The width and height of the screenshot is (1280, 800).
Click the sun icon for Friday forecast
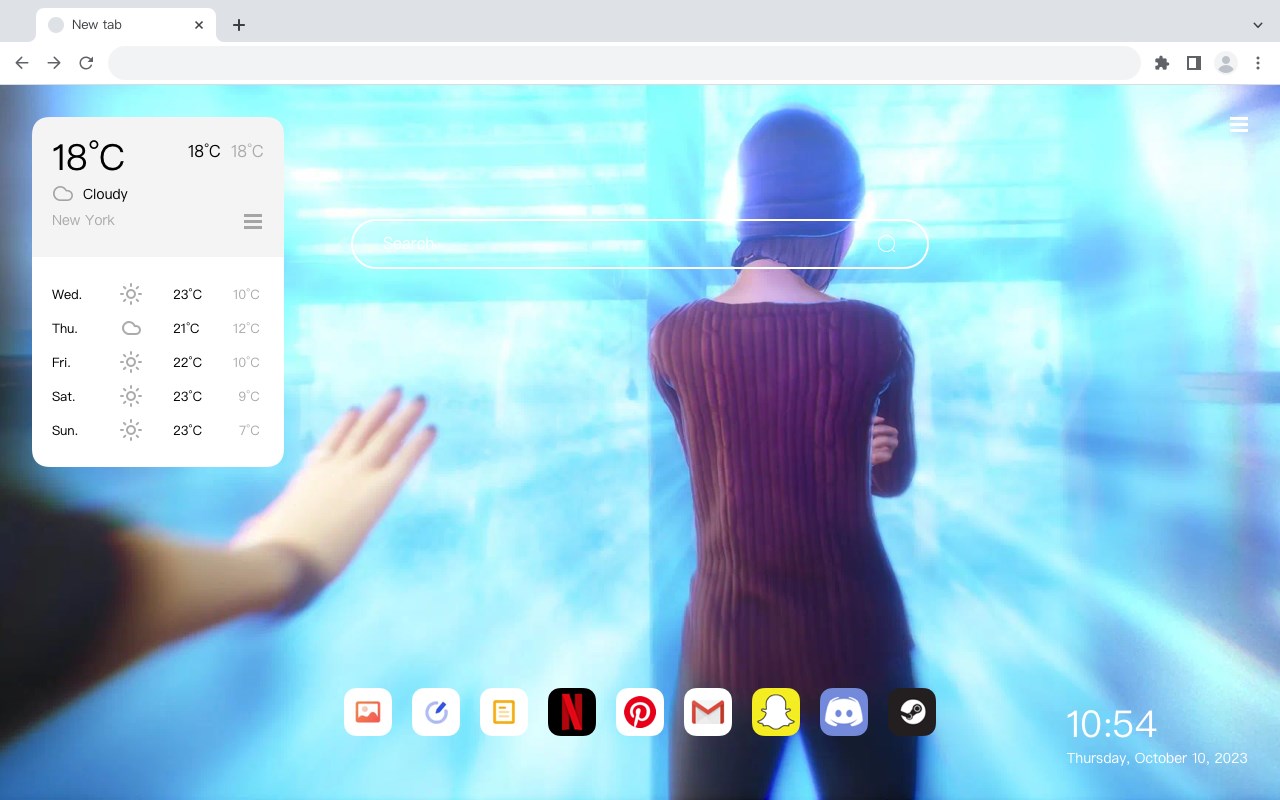click(x=131, y=362)
